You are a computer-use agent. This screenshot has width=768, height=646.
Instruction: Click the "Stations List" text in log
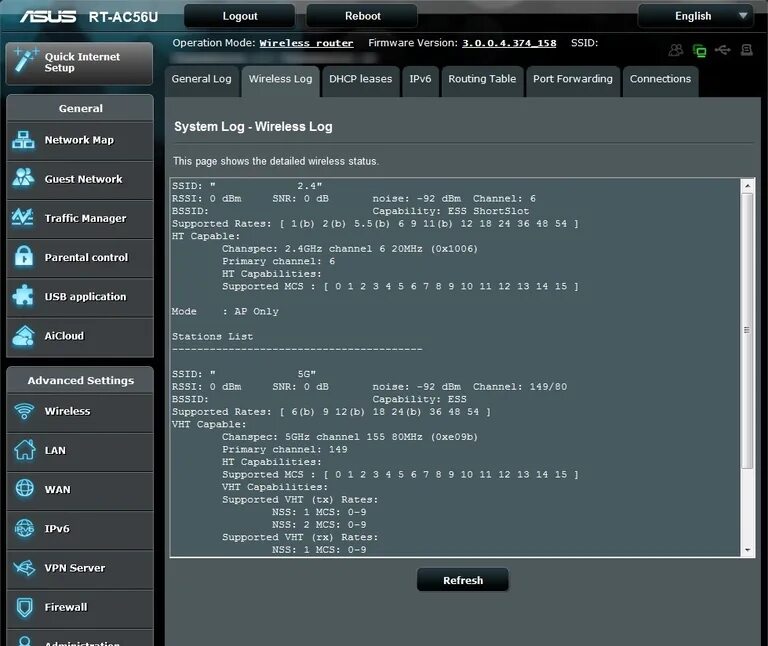coord(212,336)
